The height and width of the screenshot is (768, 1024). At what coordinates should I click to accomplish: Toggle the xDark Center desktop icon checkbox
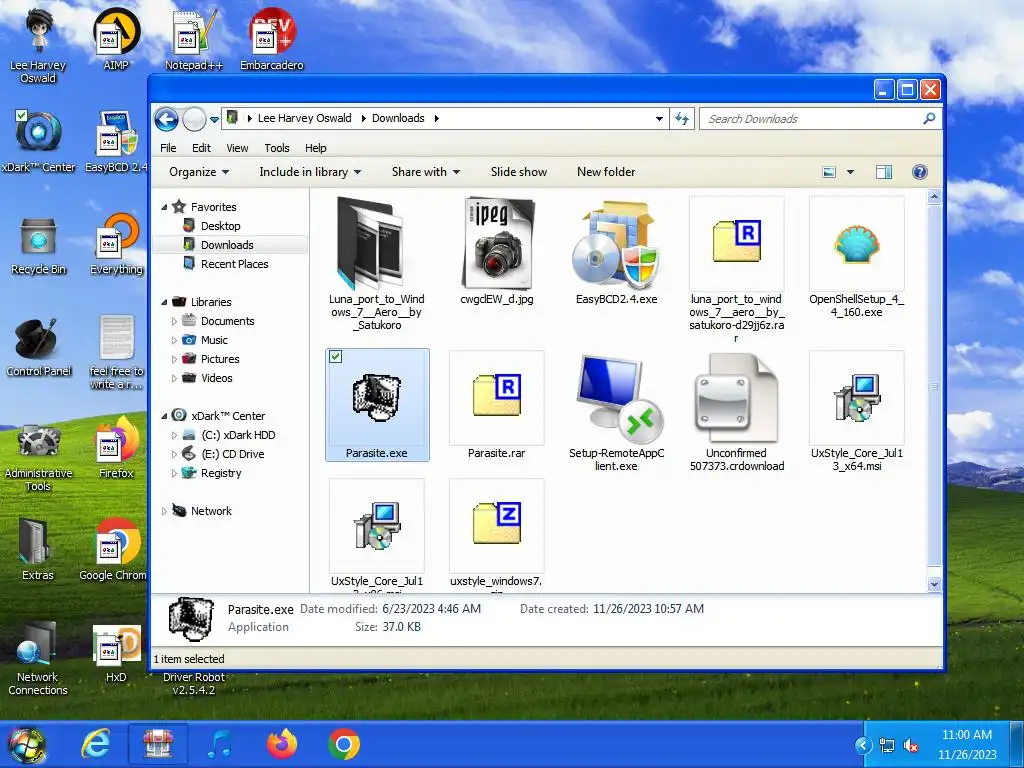pyautogui.click(x=21, y=116)
